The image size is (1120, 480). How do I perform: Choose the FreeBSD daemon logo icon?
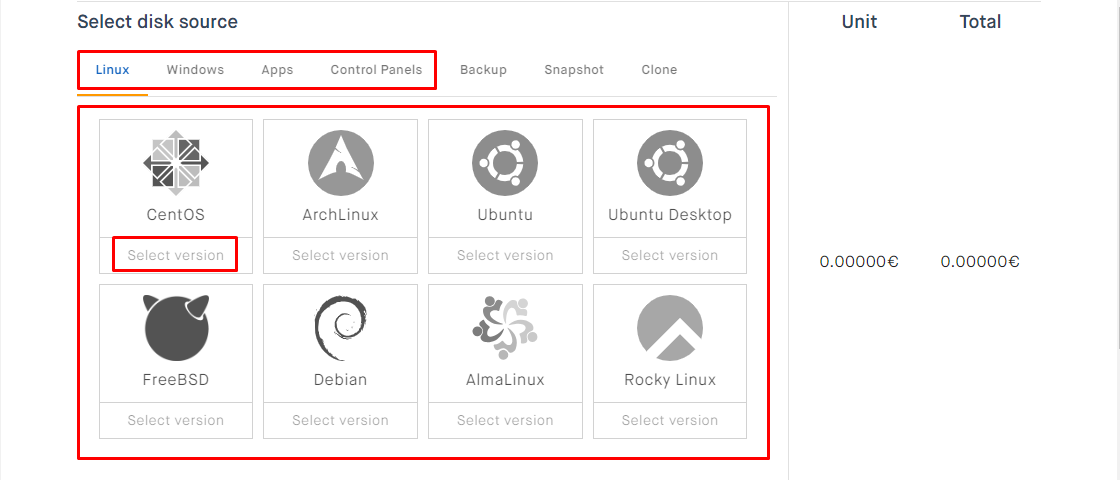point(176,329)
